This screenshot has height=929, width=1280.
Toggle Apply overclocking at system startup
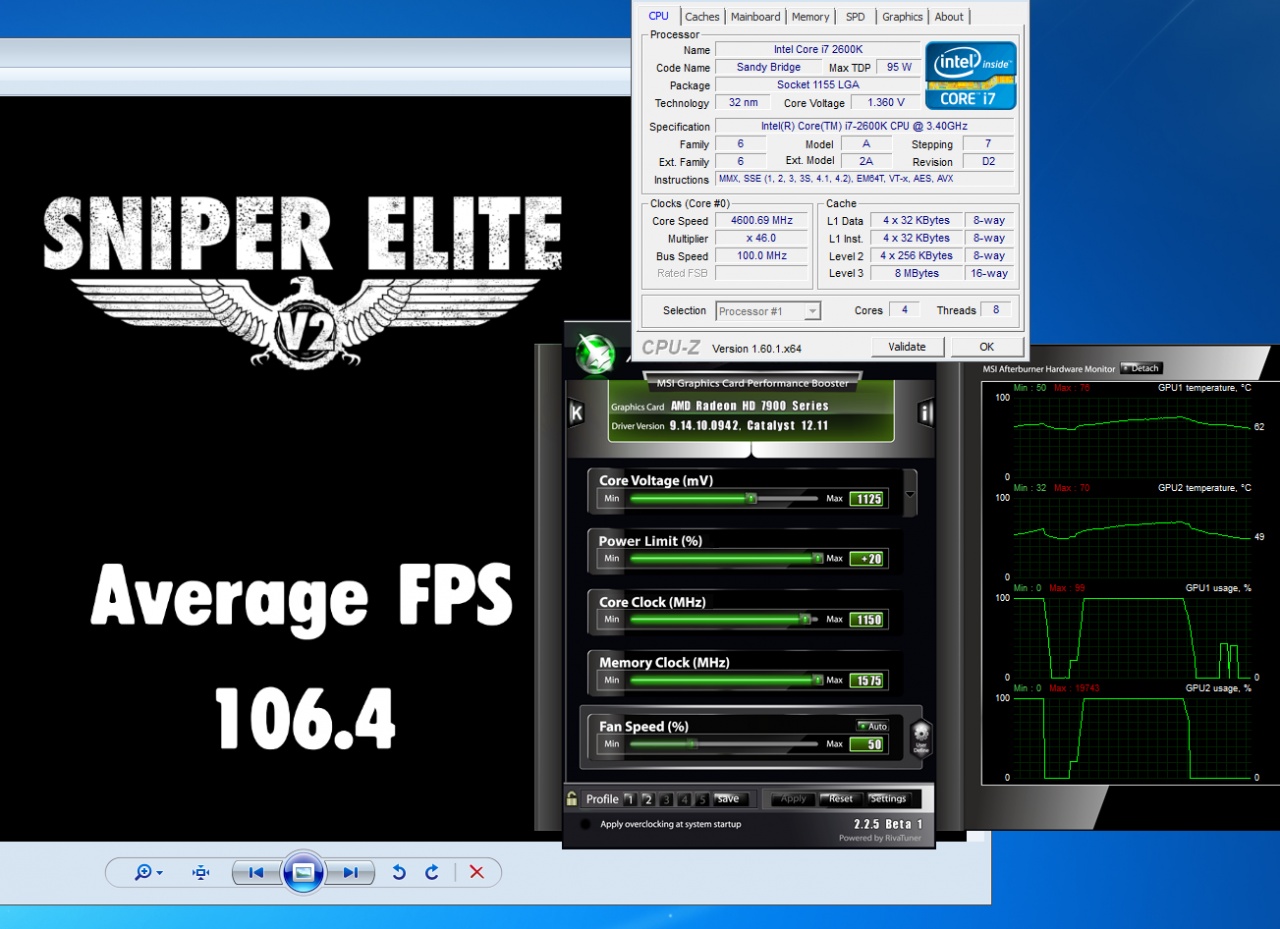[x=586, y=824]
